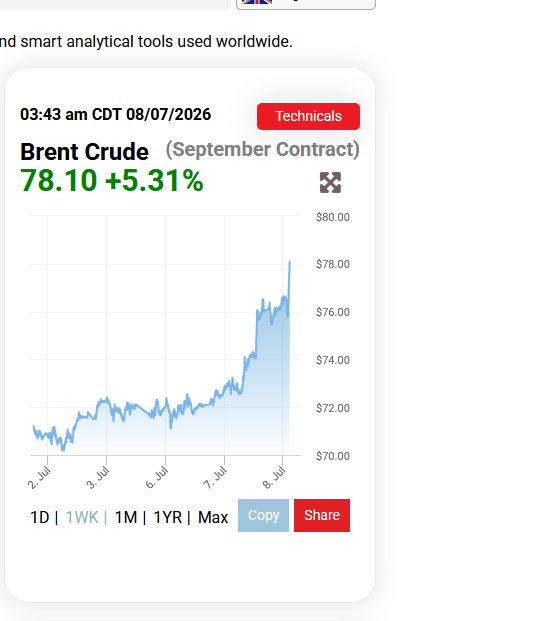Open the UK flag language selector
This screenshot has width=542, height=621.
pyautogui.click(x=306, y=4)
